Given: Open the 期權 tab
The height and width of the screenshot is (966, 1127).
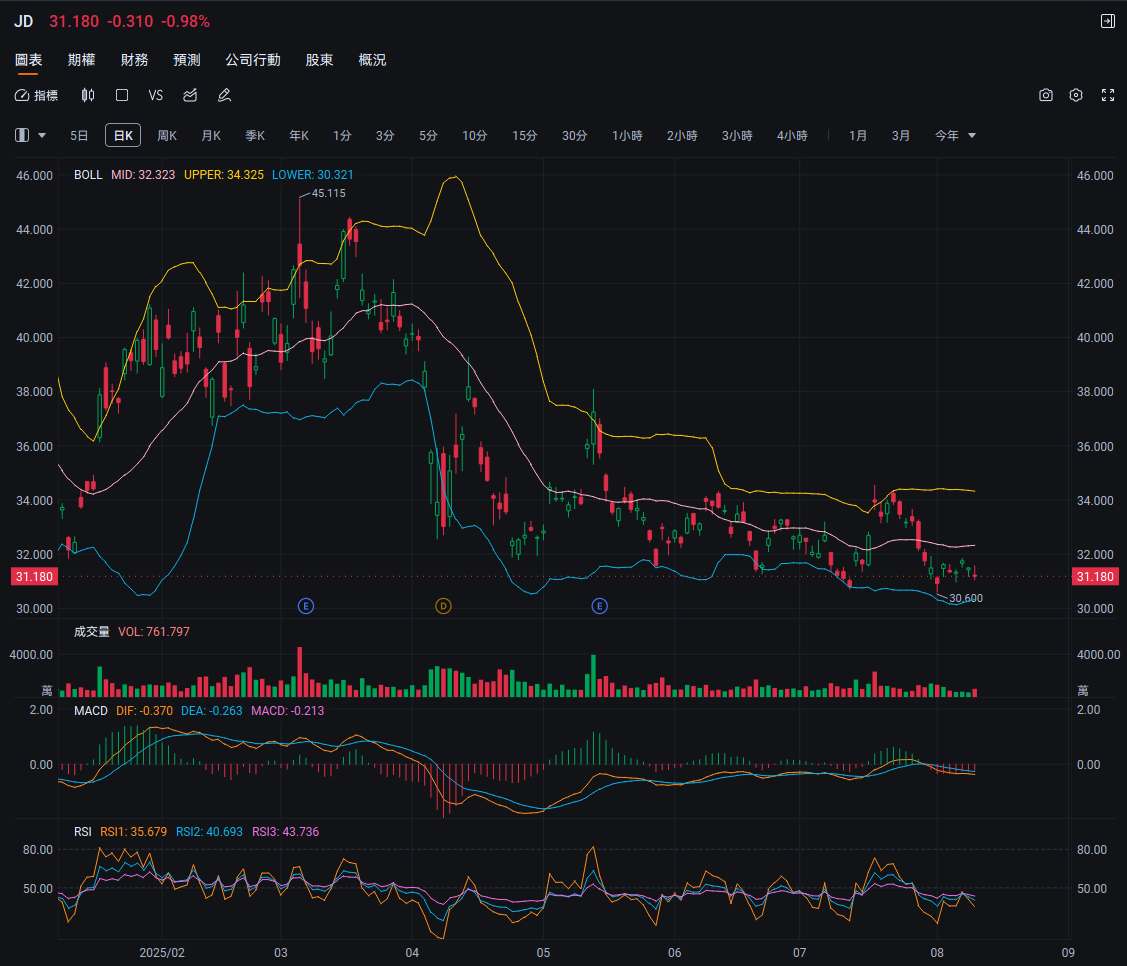Looking at the screenshot, I should 81,60.
